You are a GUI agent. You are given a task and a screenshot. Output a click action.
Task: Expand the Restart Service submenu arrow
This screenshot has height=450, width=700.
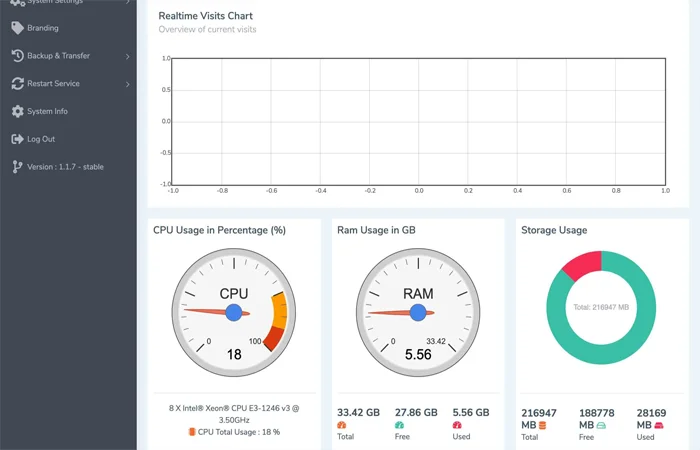pyautogui.click(x=128, y=84)
